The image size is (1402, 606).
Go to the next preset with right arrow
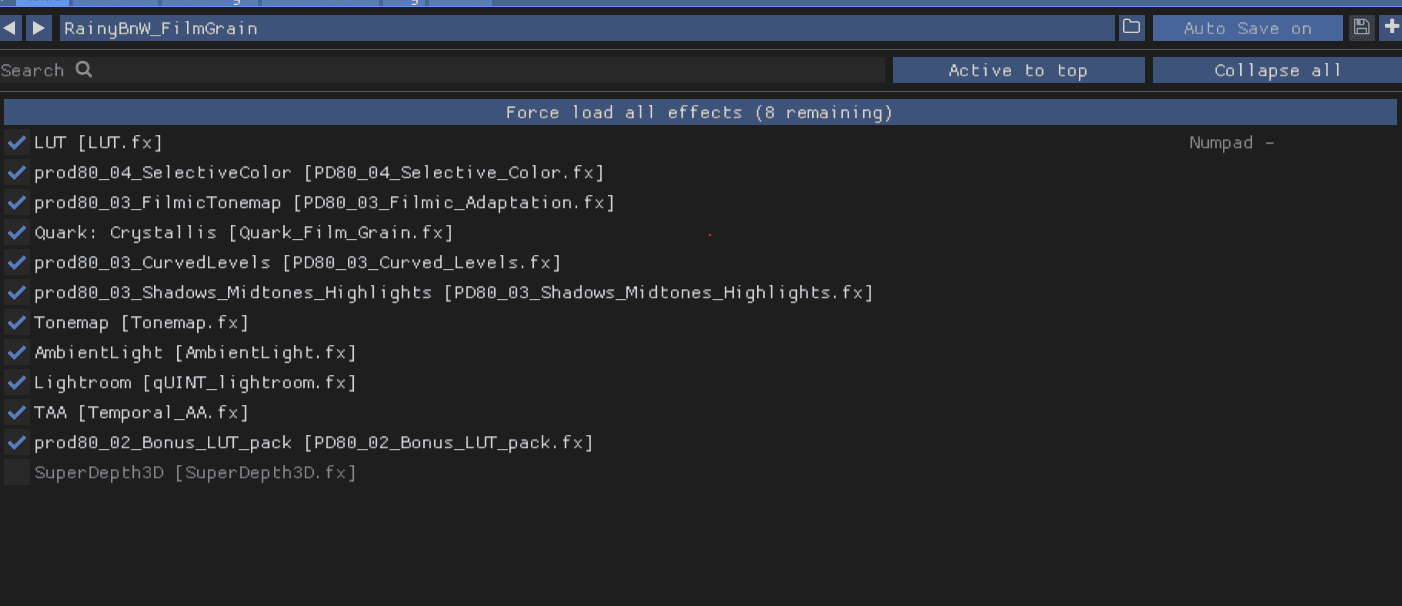[x=39, y=28]
